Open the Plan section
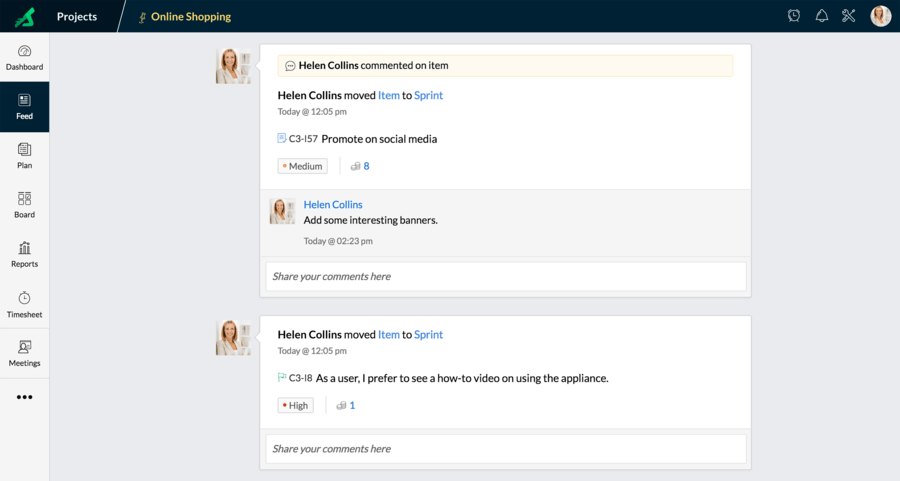This screenshot has width=900, height=481. 24,156
